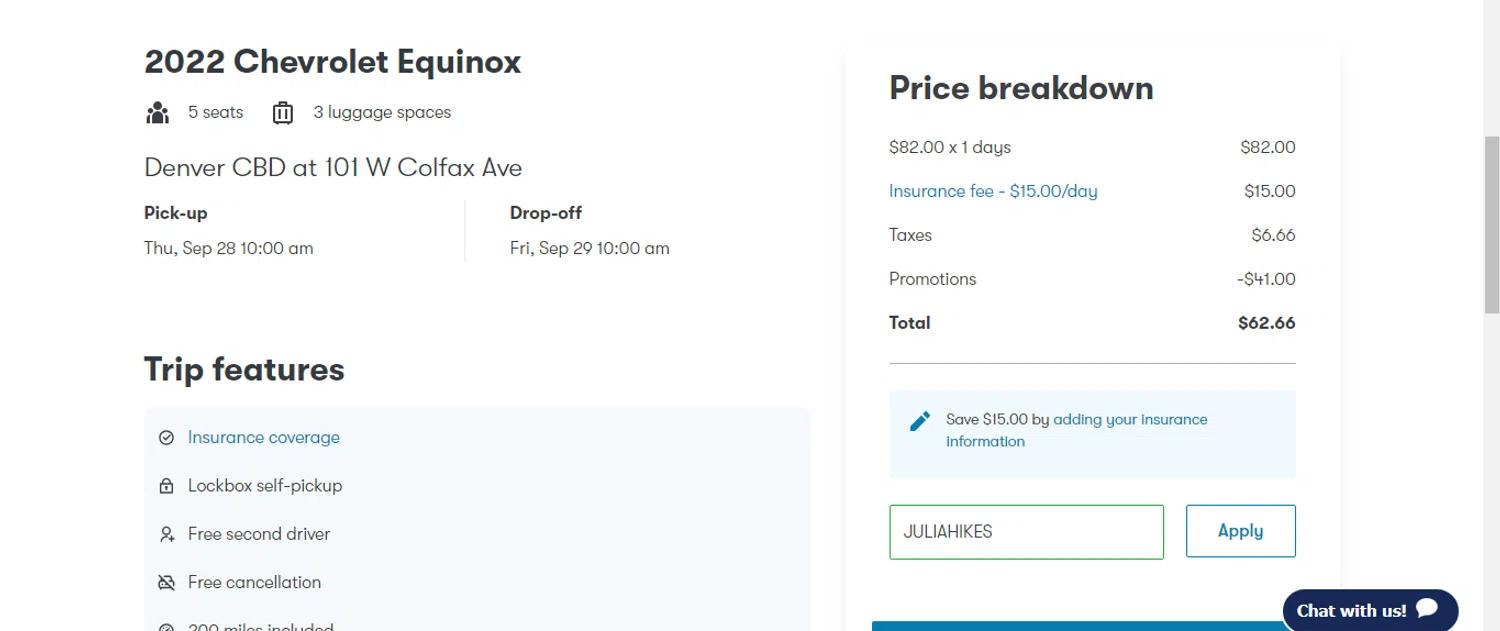Screen dimensions: 1500x631
Task: Click the luggage suitcase icon
Action: (x=283, y=113)
